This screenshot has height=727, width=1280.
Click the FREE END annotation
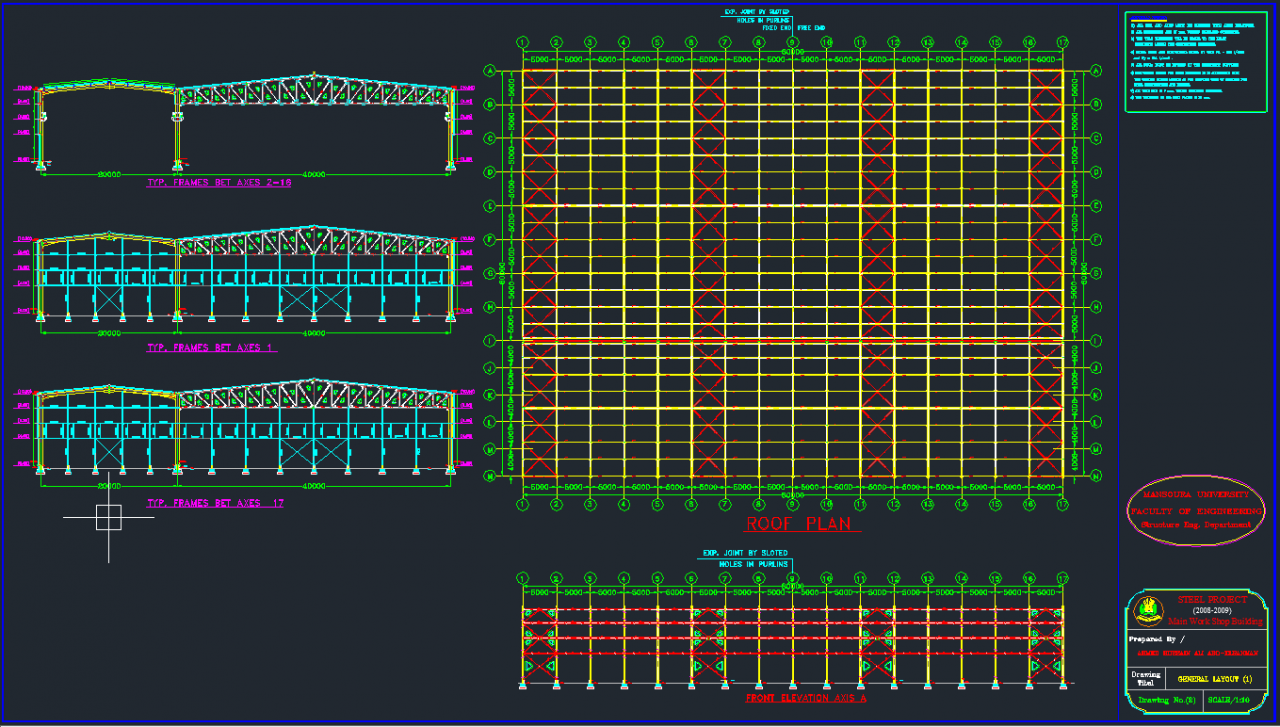[812, 27]
